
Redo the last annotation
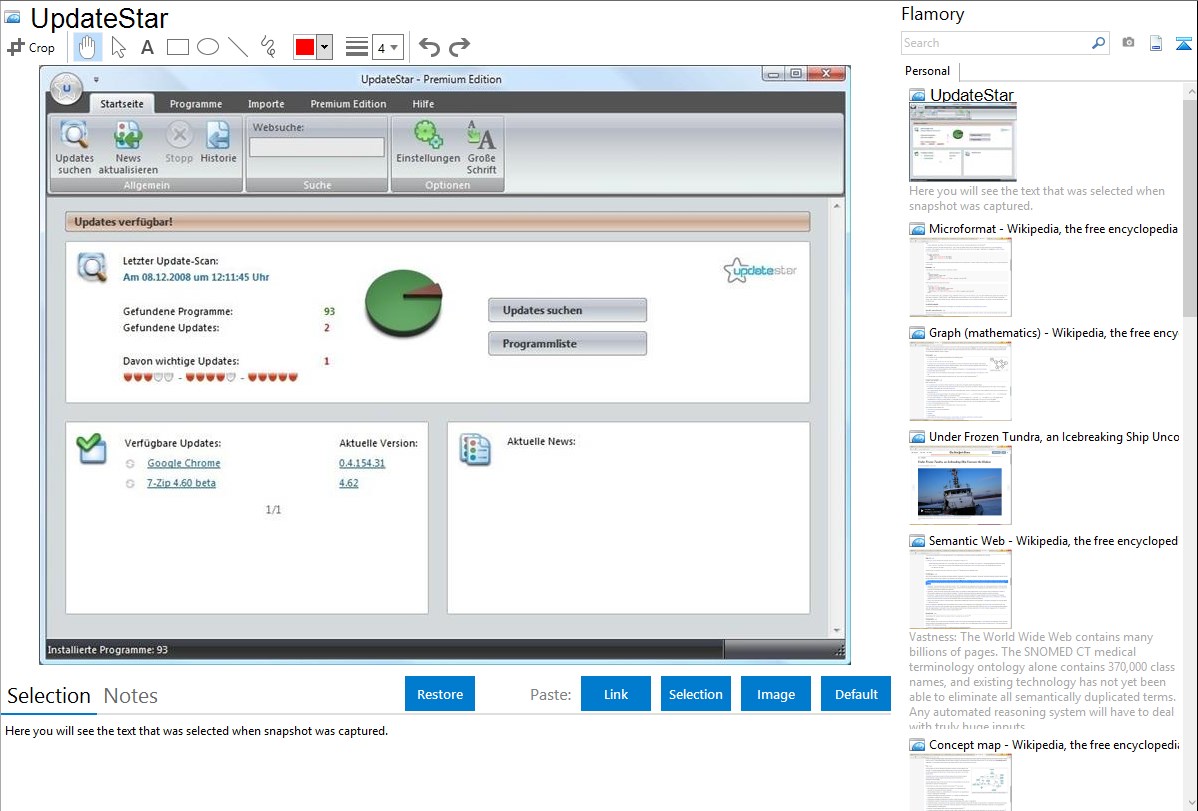(x=459, y=47)
